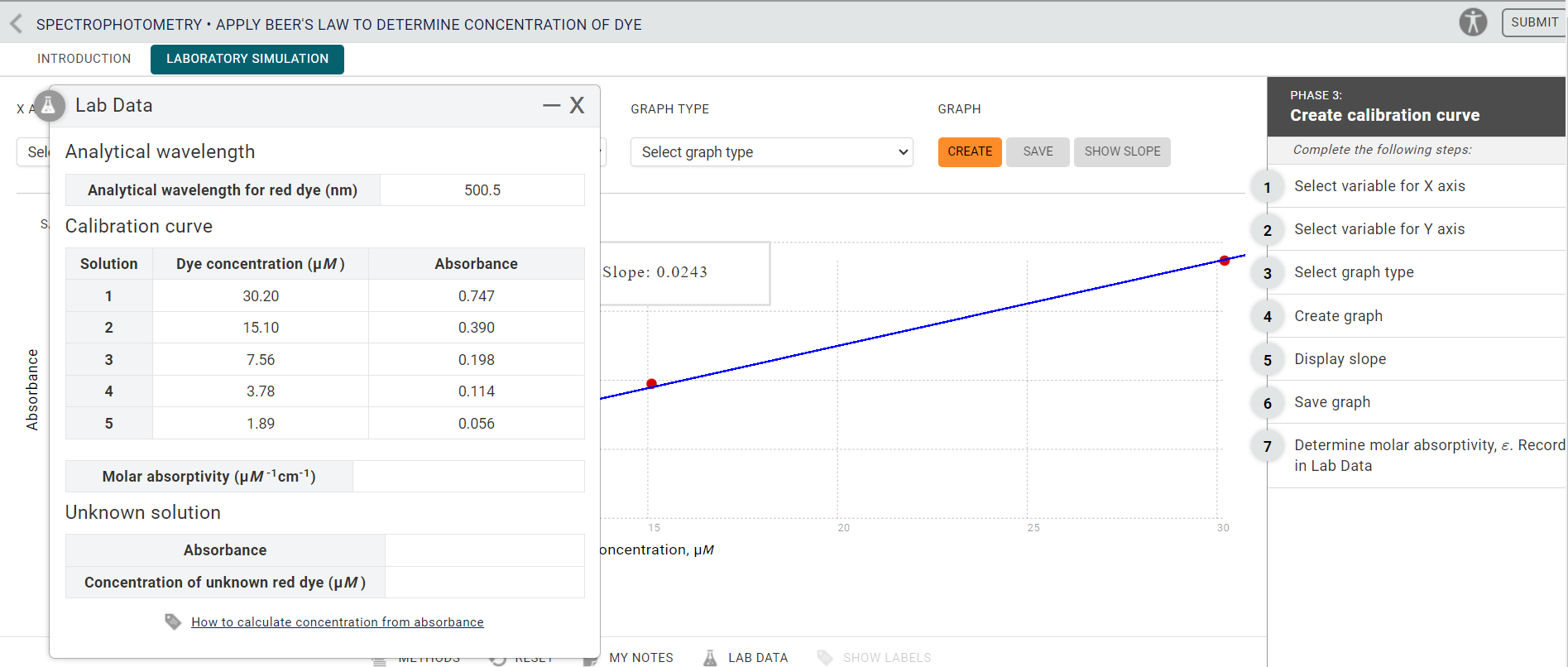Click the red data point near concentration 15

click(x=652, y=383)
